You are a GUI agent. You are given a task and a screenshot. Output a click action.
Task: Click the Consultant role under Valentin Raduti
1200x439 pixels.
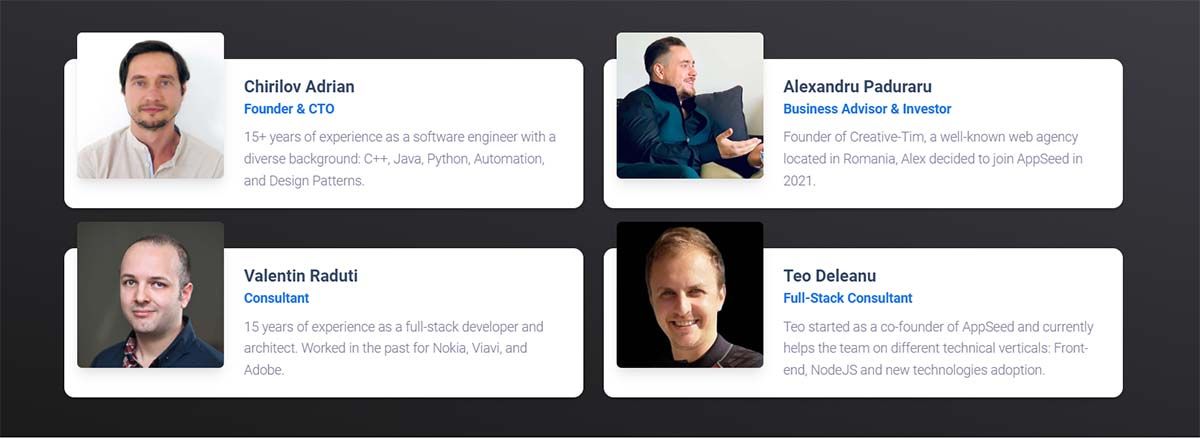tap(276, 298)
